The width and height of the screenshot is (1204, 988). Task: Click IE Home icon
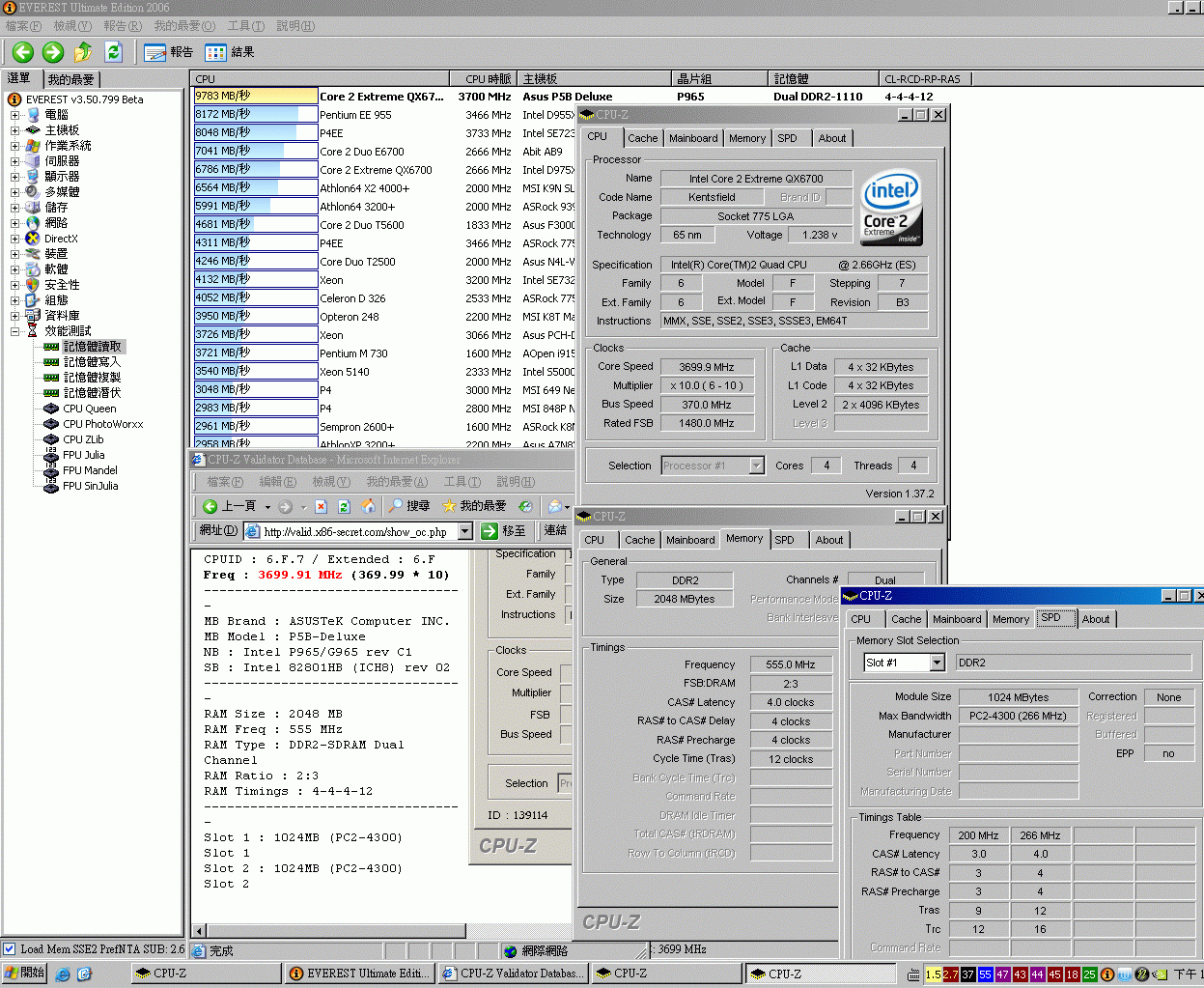pyautogui.click(x=368, y=506)
